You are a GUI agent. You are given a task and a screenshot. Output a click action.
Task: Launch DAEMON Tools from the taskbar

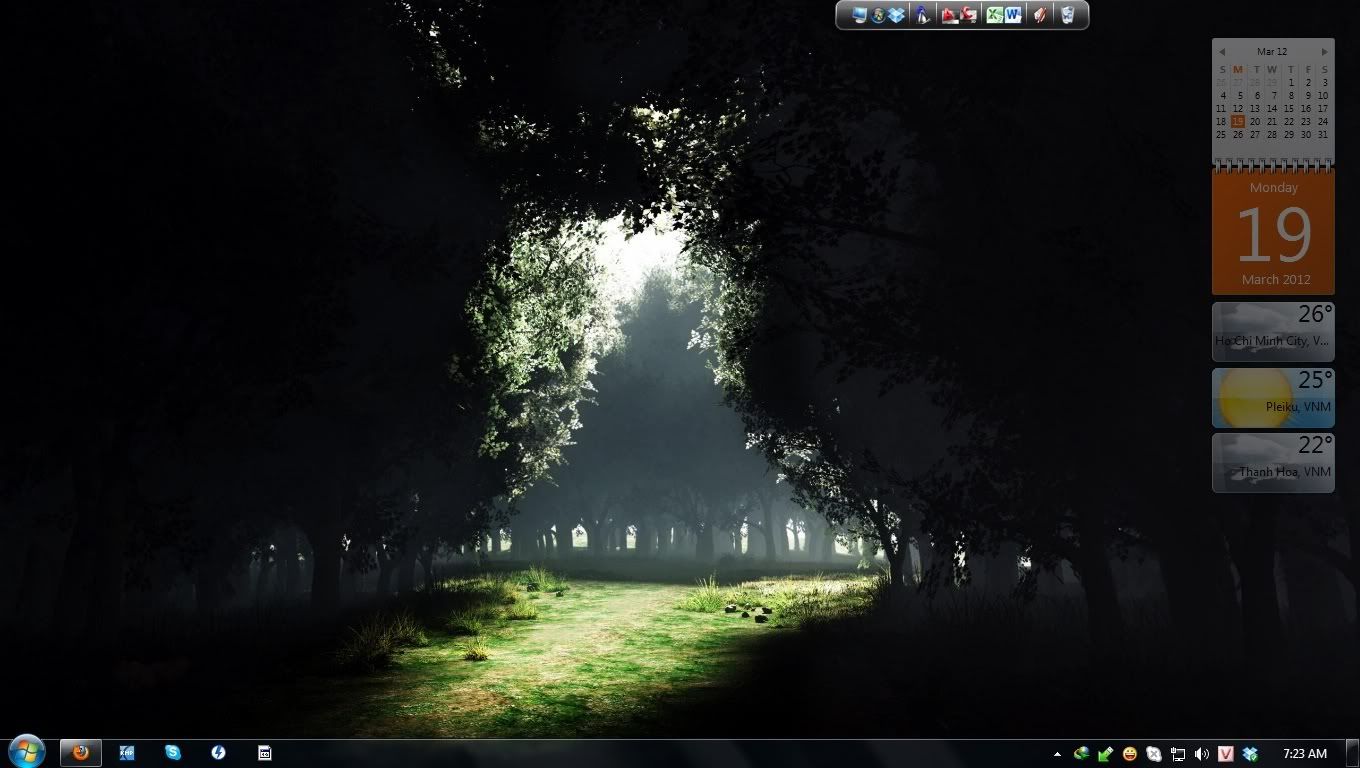tap(218, 752)
